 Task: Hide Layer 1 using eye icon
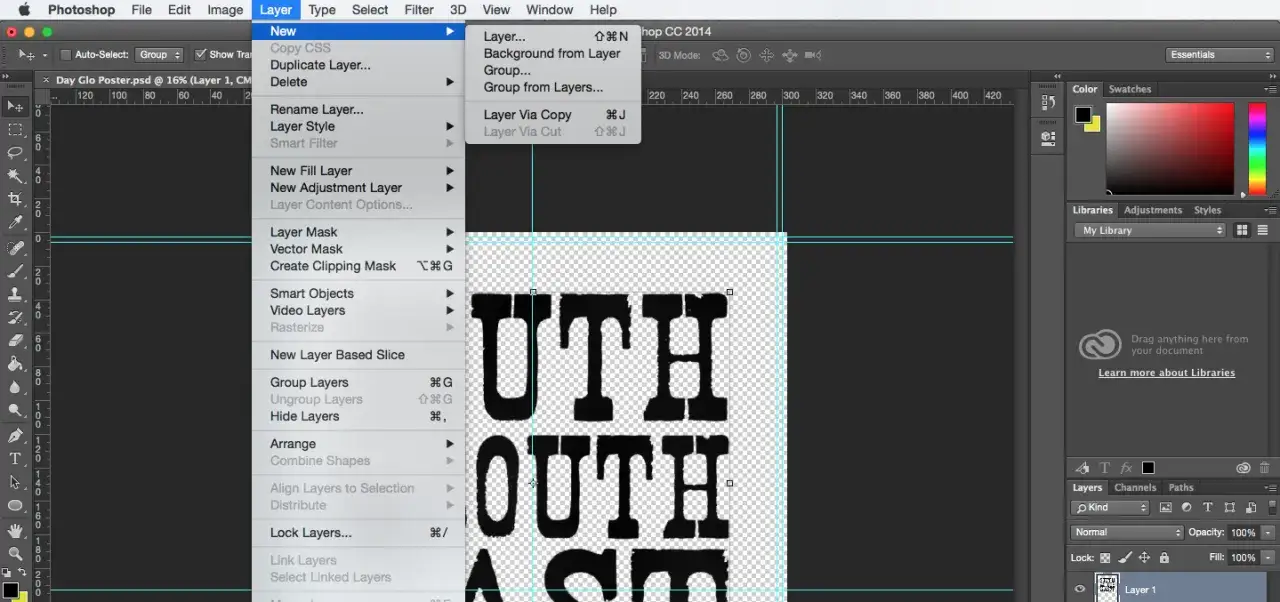(1079, 589)
